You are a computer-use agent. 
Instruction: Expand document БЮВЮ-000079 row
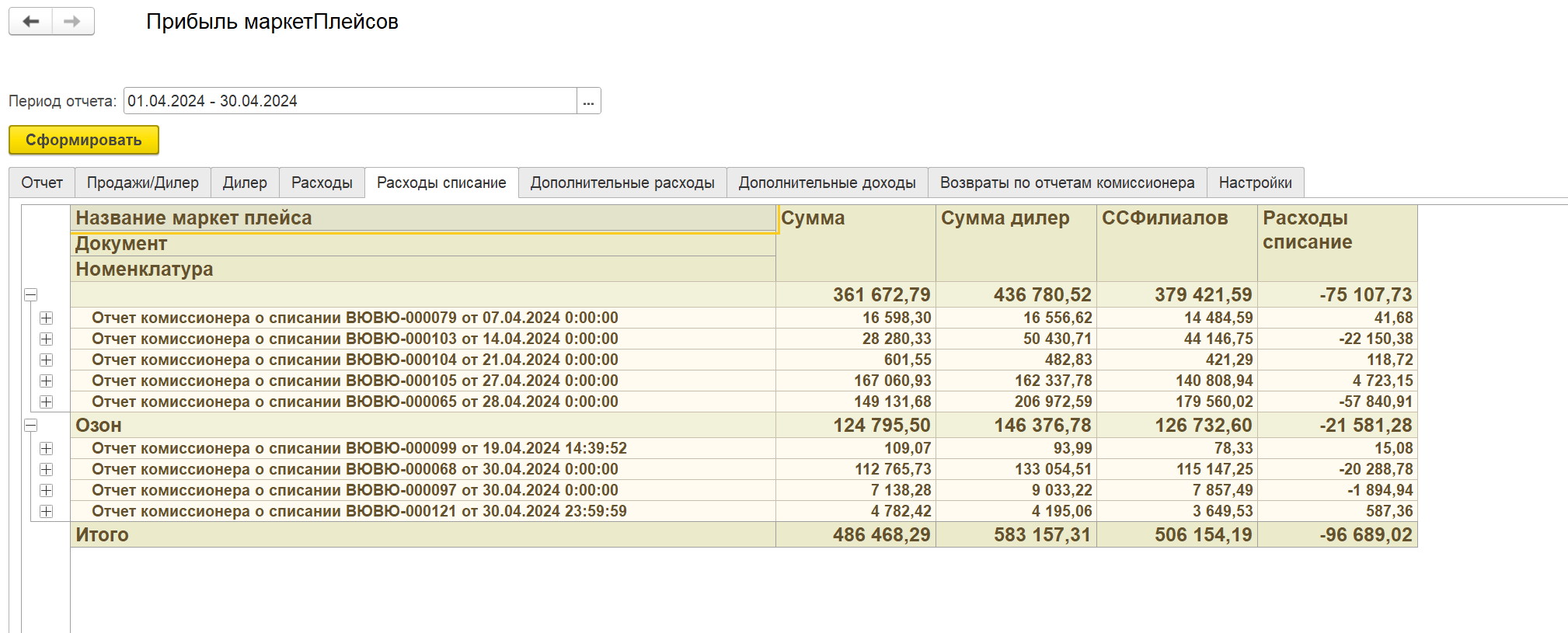coord(47,318)
